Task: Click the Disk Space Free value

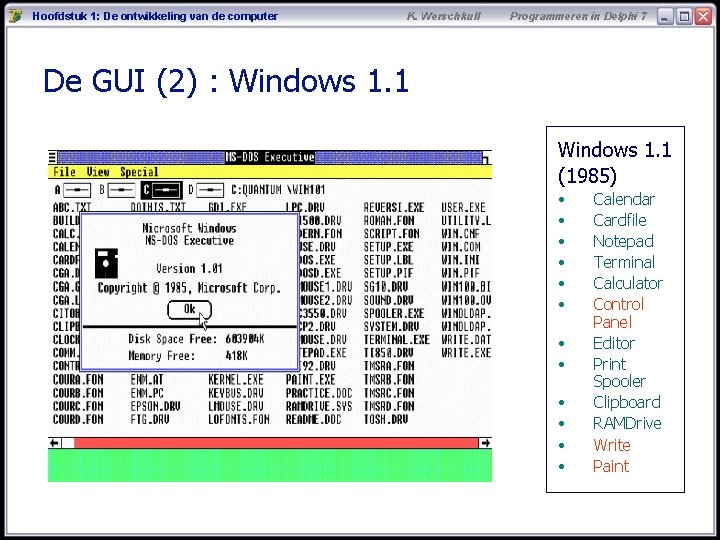Action: pyautogui.click(x=244, y=339)
